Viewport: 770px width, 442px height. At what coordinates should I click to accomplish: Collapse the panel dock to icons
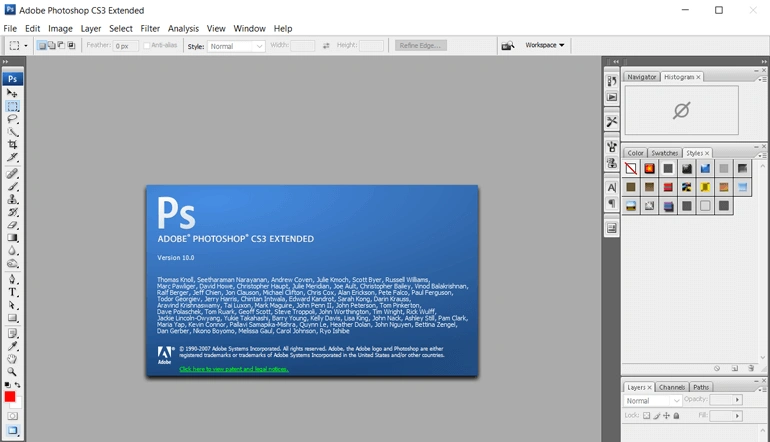[764, 62]
